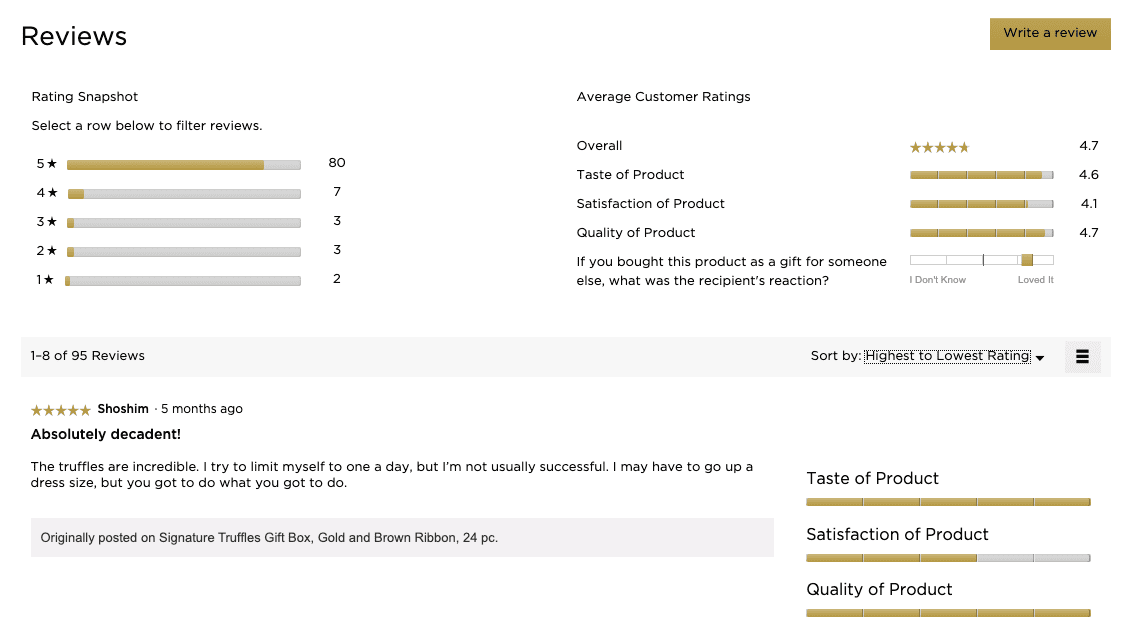Image resolution: width=1143 pixels, height=634 pixels.
Task: Click Shoshim's Satisfaction of Product rating bar
Action: tap(948, 558)
